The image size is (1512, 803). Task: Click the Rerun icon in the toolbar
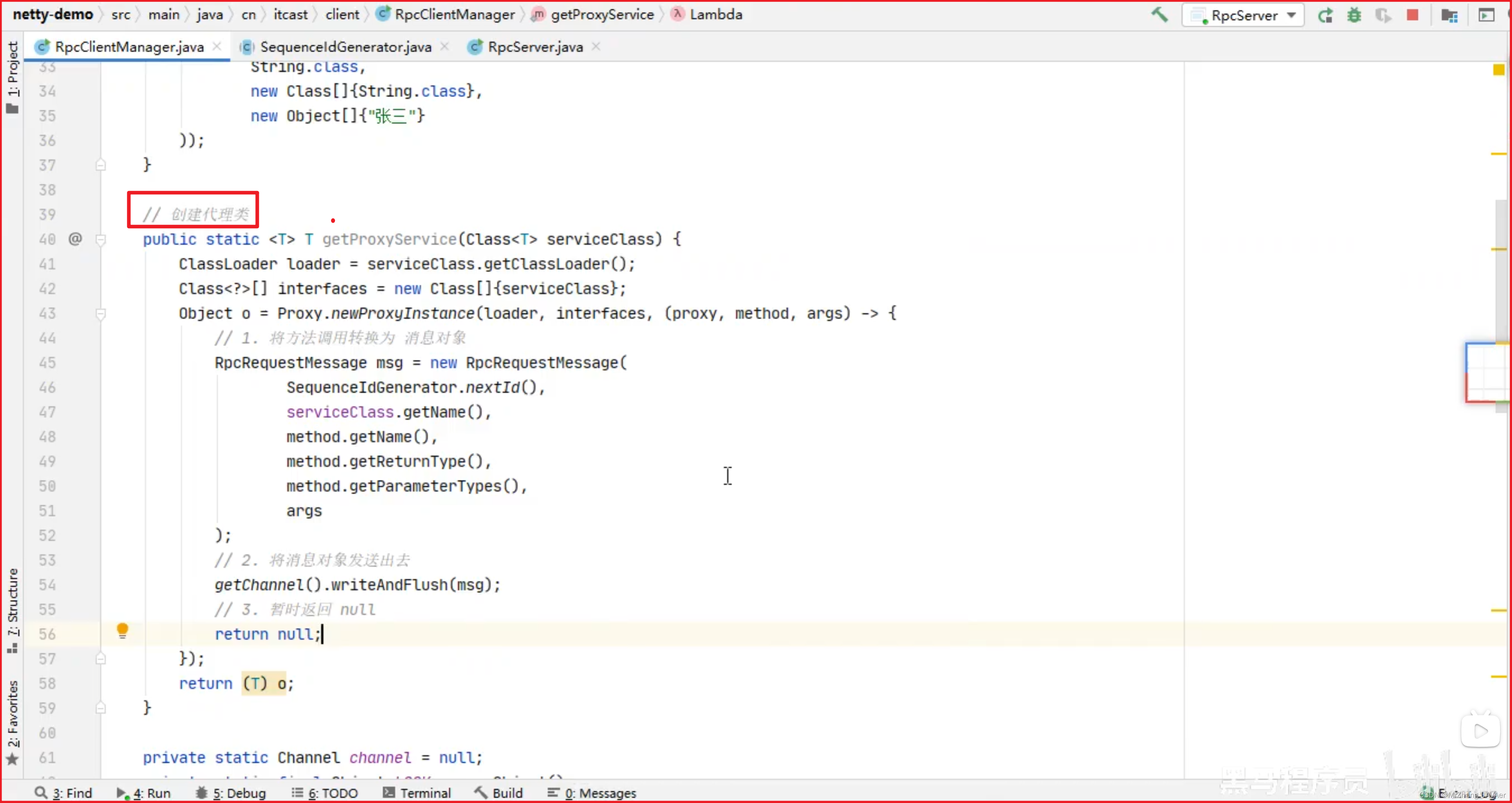point(1325,15)
